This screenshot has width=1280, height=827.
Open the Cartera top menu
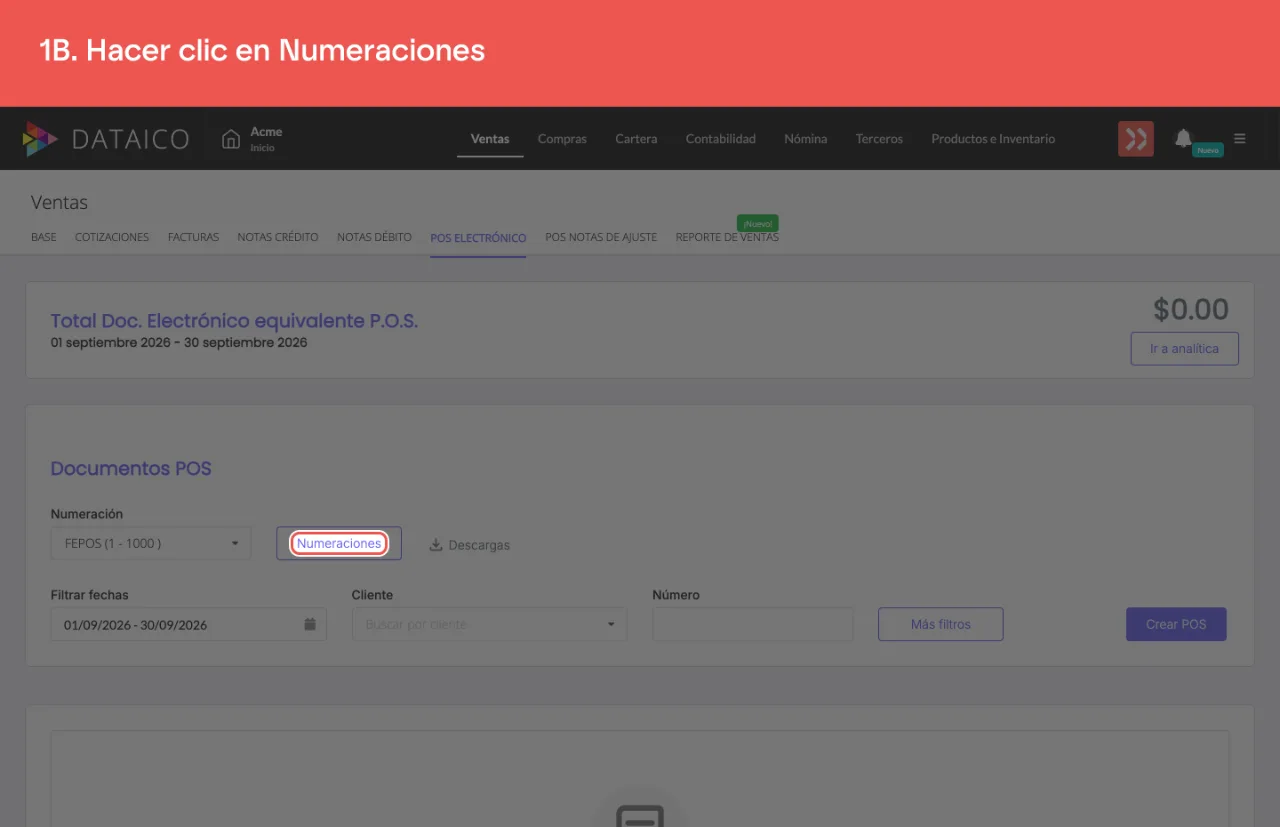[x=636, y=139]
